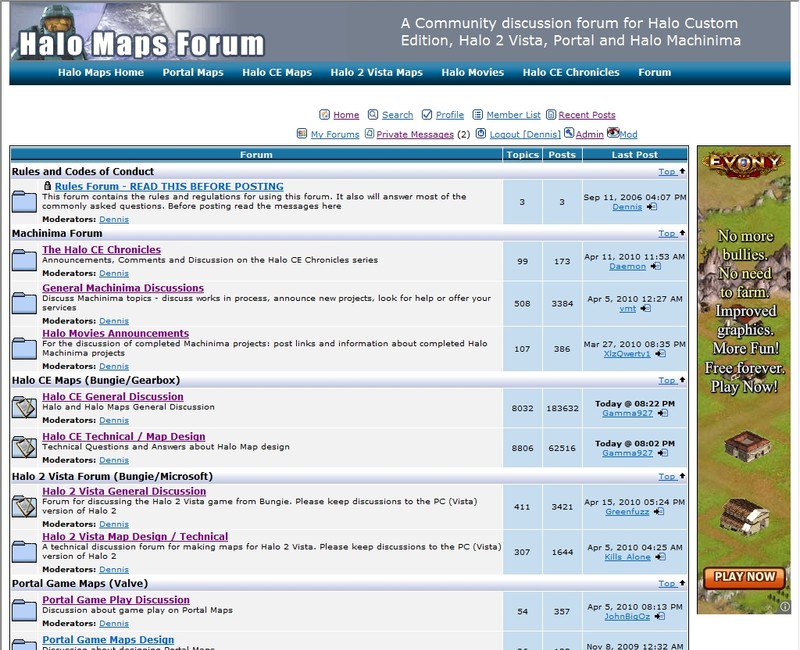This screenshot has height=650, width=800.
Task: Click the magnifier icon beside Search
Action: tap(373, 115)
